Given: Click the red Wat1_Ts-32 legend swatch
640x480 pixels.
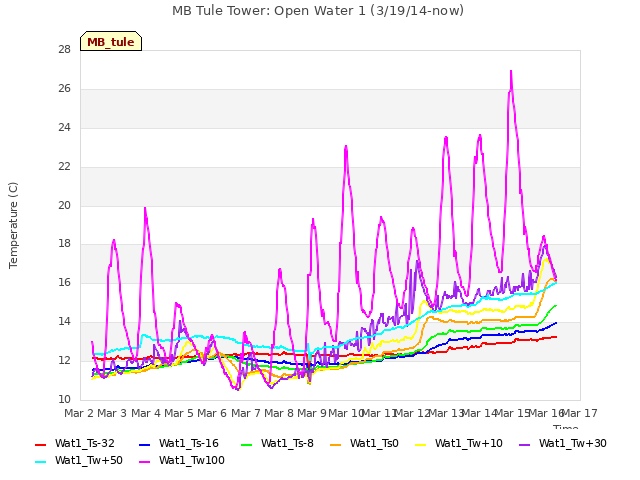Looking at the screenshot, I should [x=40, y=444].
